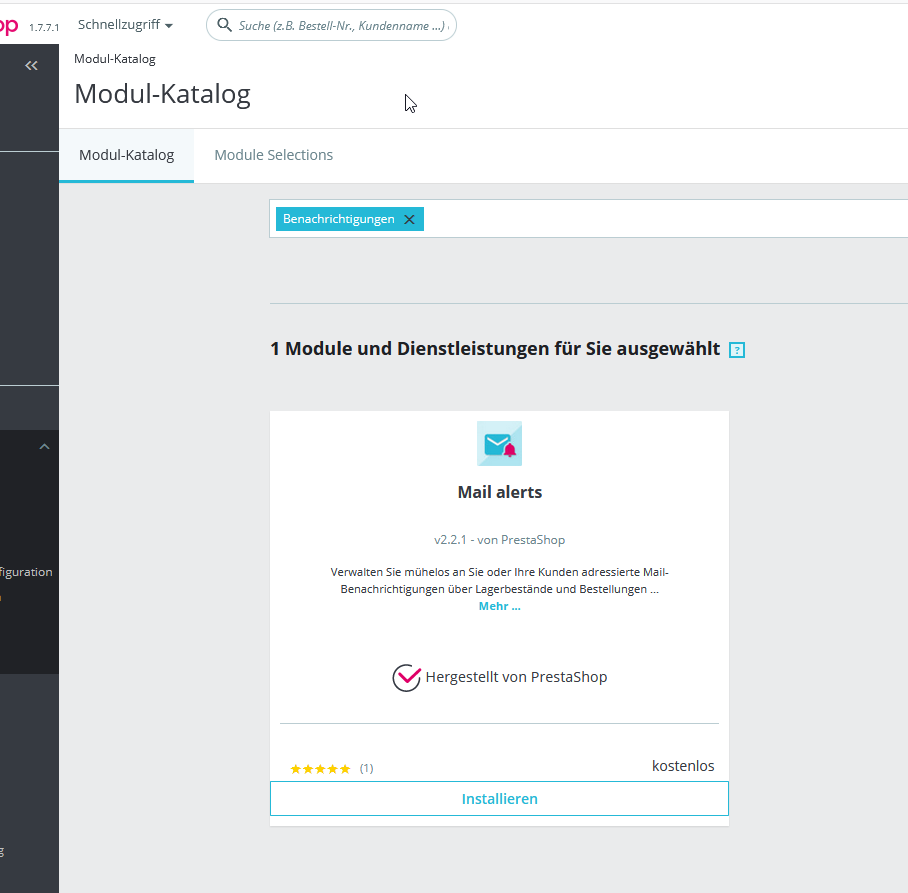Screen dimensions: 908x893
Task: Remove the Benachrichtigungen filter tag
Action: click(409, 219)
